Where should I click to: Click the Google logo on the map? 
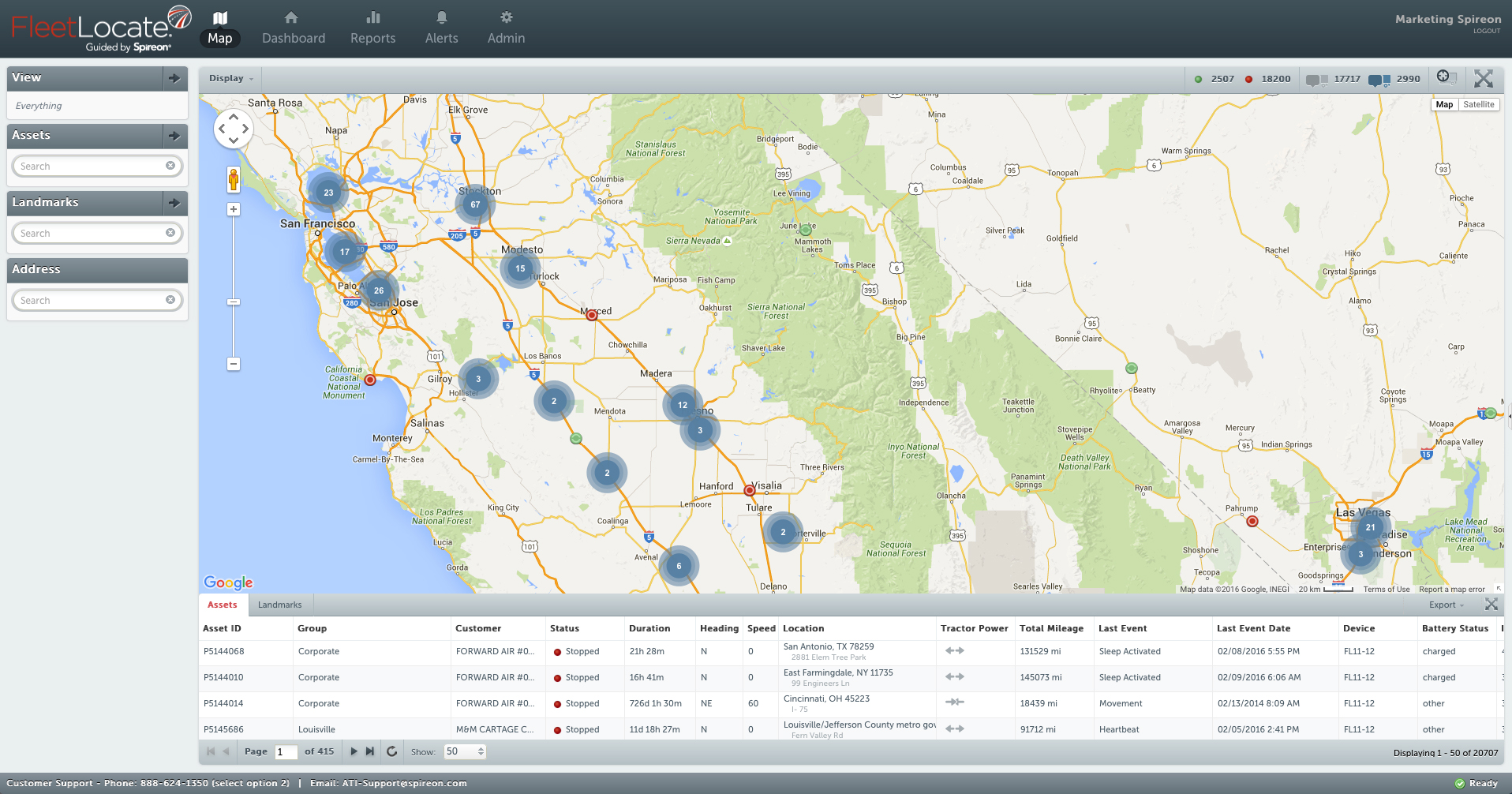coord(228,582)
